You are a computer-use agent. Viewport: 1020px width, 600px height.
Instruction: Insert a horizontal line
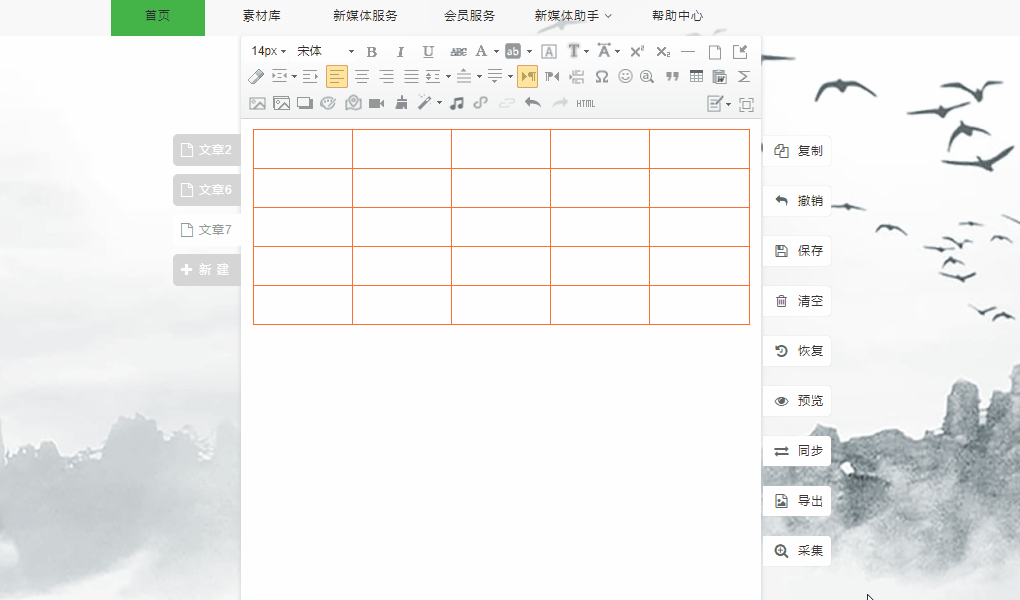tap(688, 51)
